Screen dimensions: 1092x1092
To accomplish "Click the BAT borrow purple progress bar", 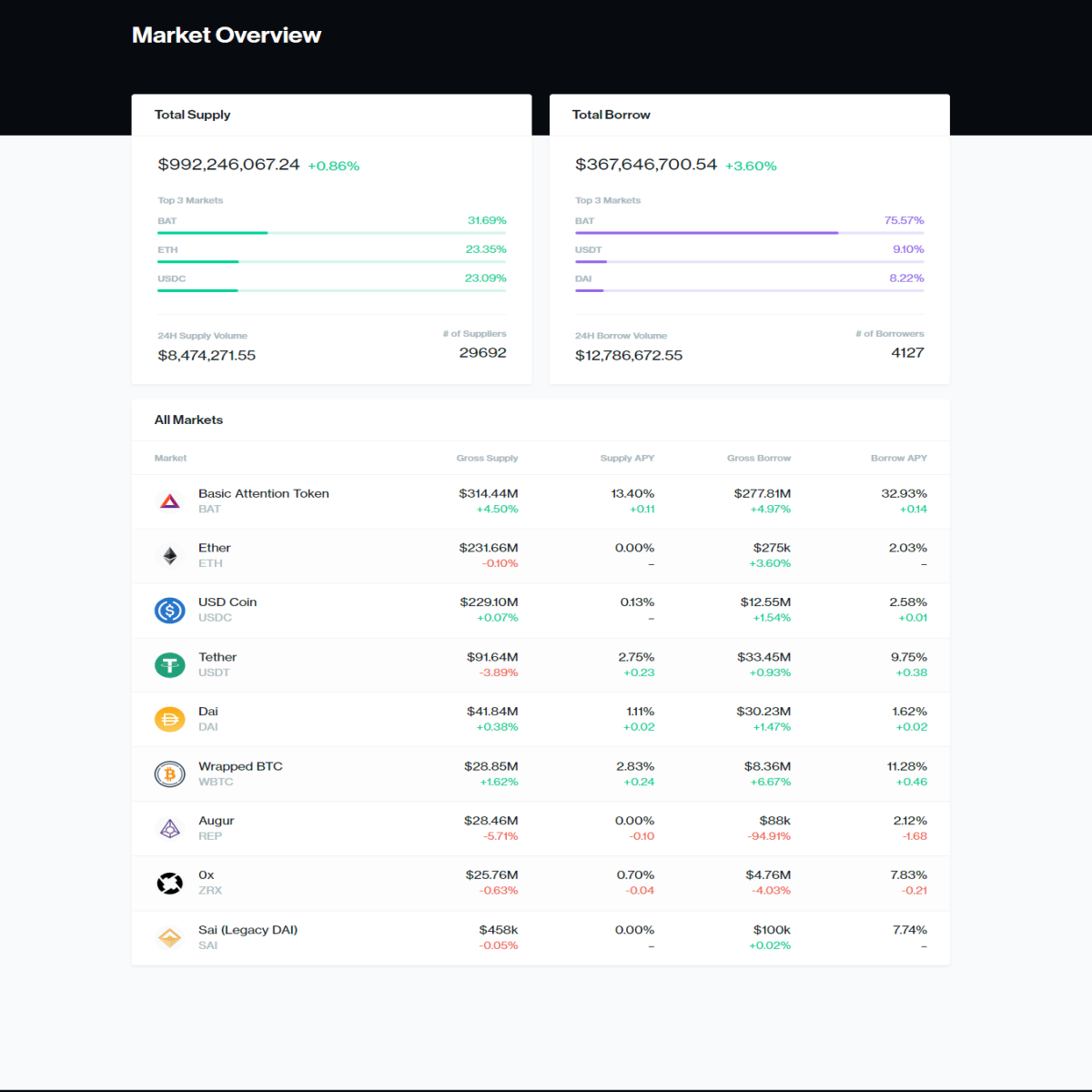I will click(x=750, y=233).
